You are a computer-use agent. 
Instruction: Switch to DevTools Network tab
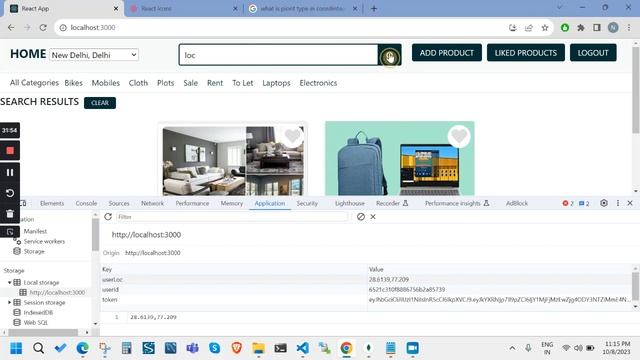(x=152, y=203)
